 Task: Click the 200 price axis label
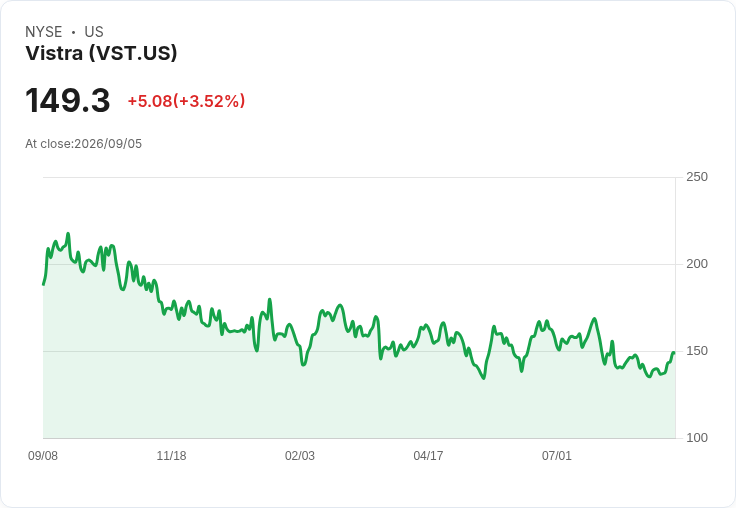pyautogui.click(x=697, y=264)
